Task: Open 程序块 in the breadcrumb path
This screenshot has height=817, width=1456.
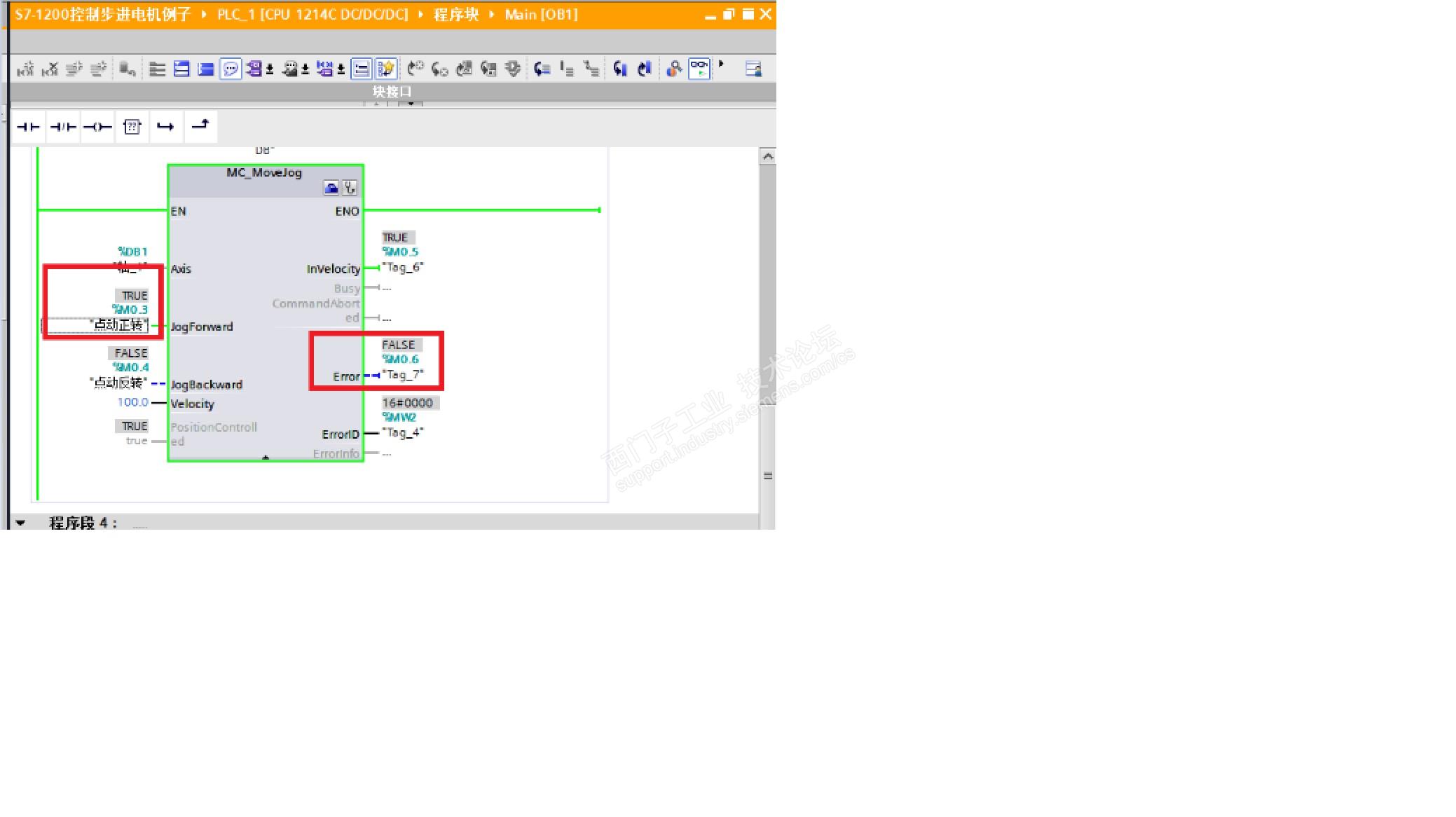Action: coord(455,15)
